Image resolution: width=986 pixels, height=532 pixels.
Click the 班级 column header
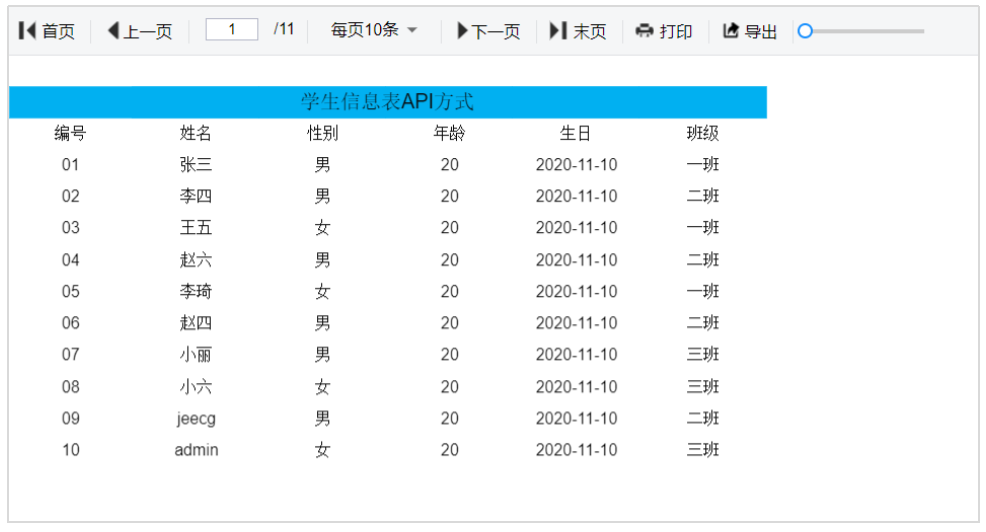coord(702,133)
